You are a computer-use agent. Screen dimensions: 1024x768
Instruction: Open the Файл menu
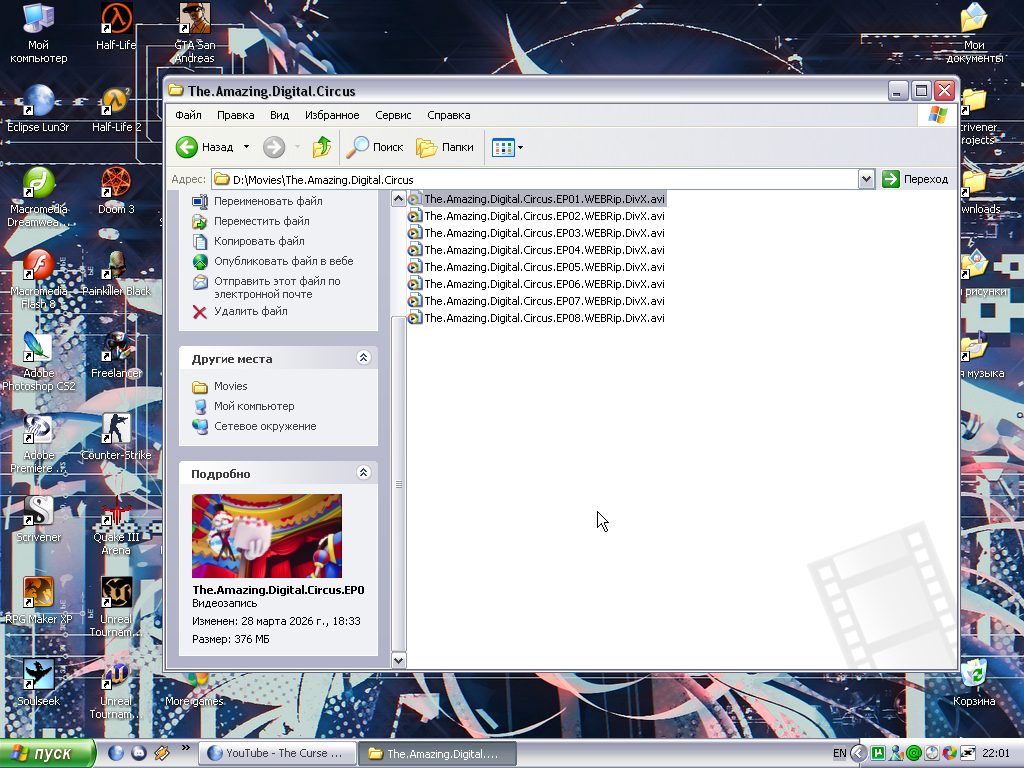pos(188,115)
